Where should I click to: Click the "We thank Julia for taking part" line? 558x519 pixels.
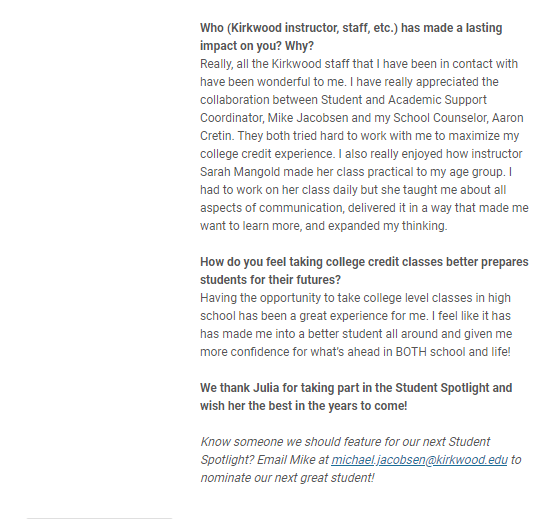point(356,387)
